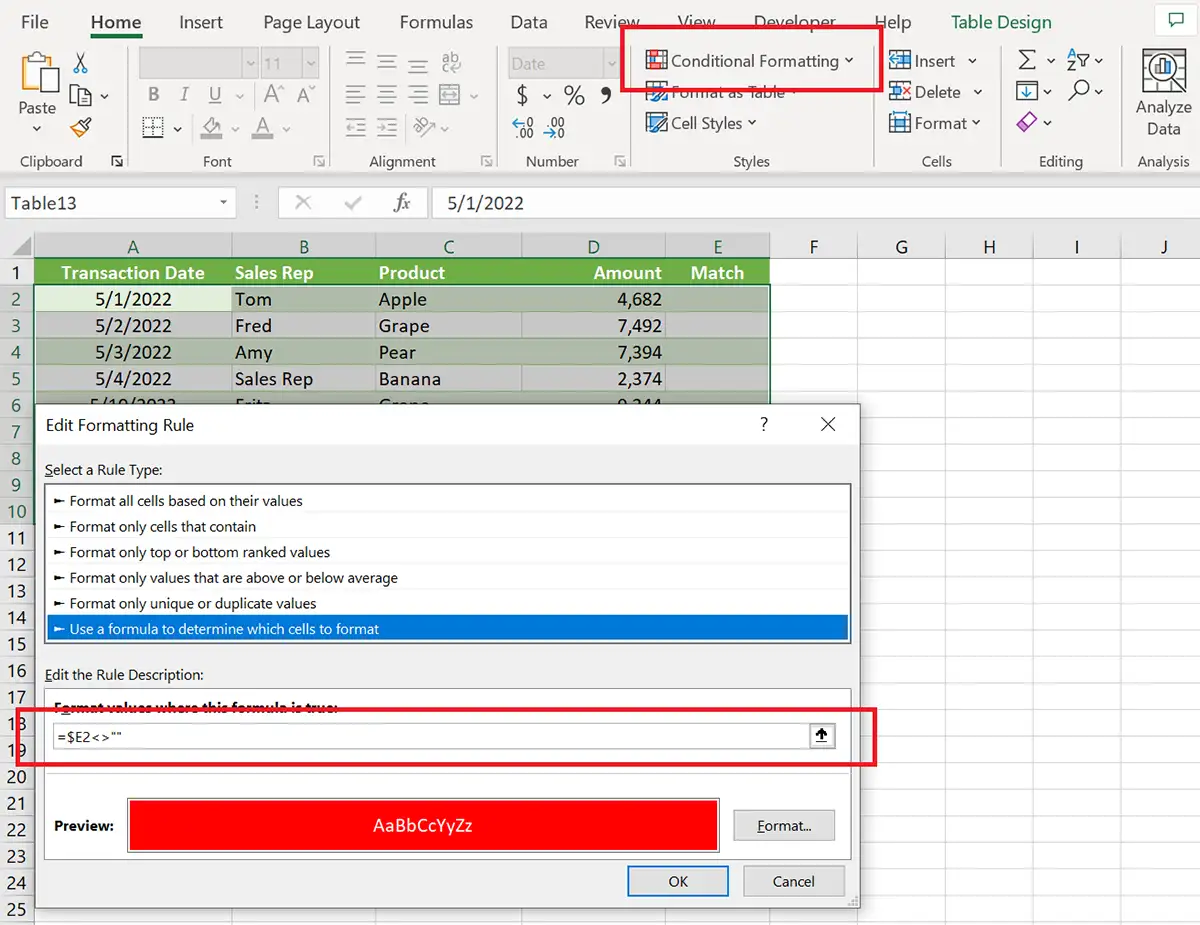Click the Format... button
The image size is (1200, 925).
click(784, 826)
